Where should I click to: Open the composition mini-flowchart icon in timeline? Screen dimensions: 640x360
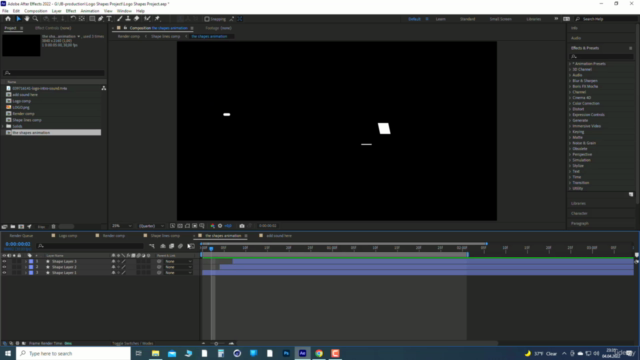[152, 246]
